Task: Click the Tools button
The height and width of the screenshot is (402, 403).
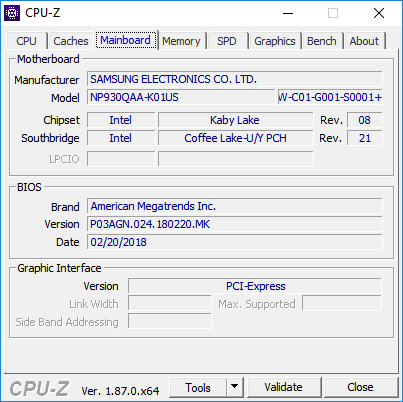Action: pos(198,387)
